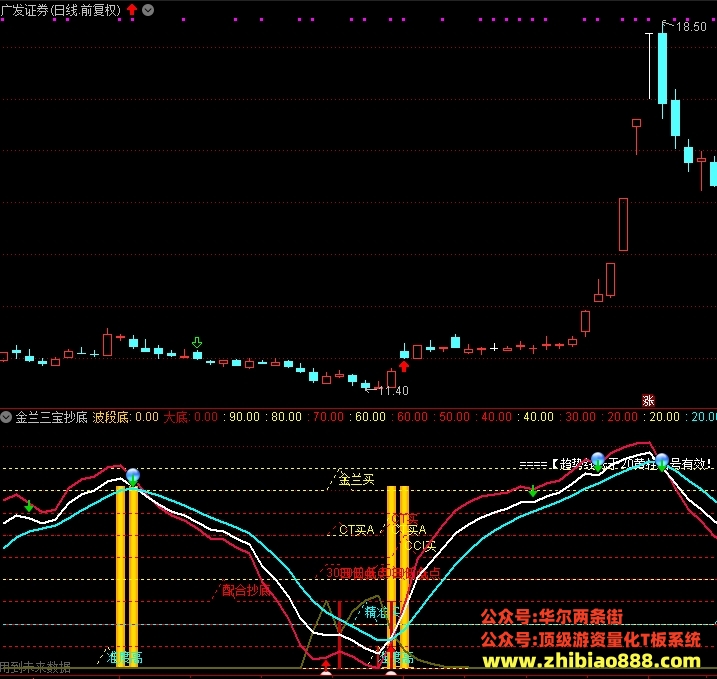Click the red up arrow at the indicator's bottom
Image resolution: width=717 pixels, height=679 pixels.
click(326, 665)
